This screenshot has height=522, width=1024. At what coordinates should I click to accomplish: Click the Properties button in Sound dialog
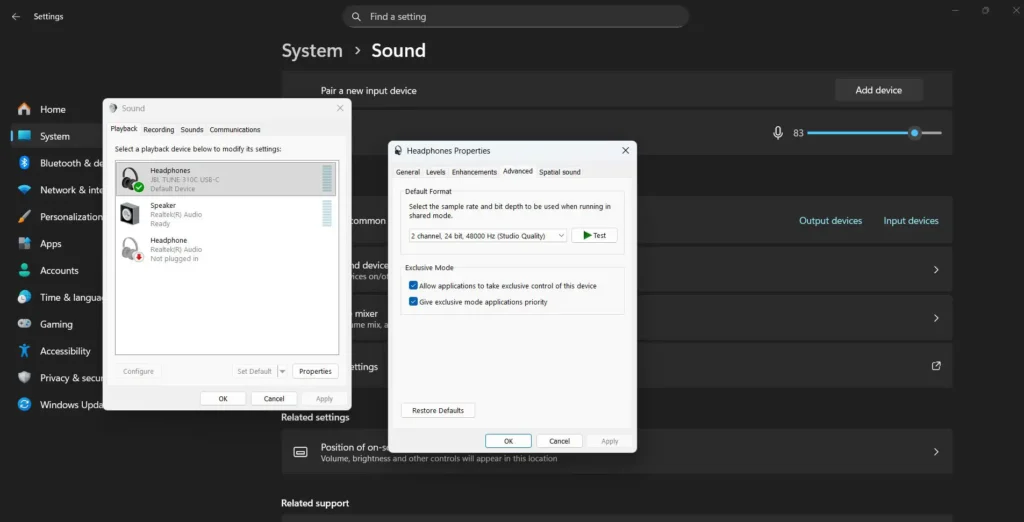coord(315,371)
